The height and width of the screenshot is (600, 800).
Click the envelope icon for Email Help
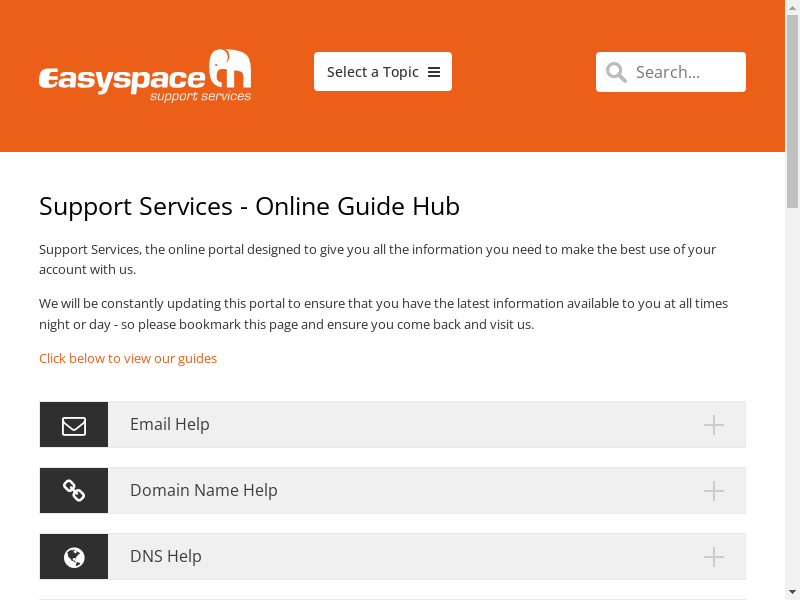pyautogui.click(x=74, y=425)
